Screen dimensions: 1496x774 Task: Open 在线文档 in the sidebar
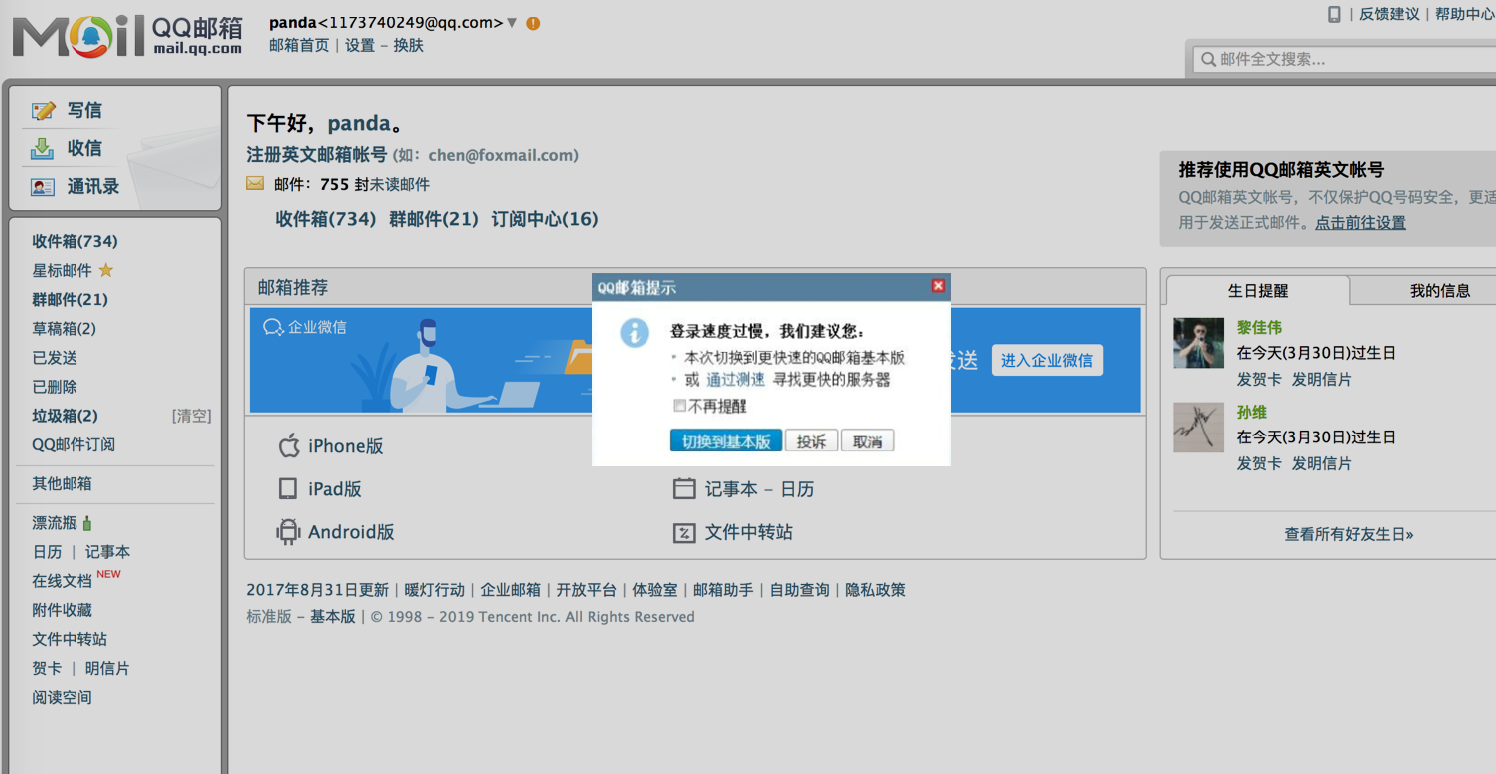pyautogui.click(x=62, y=581)
